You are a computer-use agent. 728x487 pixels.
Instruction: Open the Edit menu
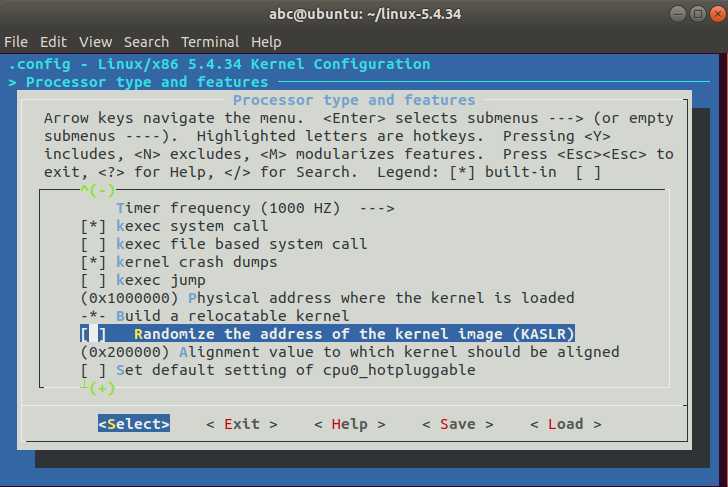[53, 42]
